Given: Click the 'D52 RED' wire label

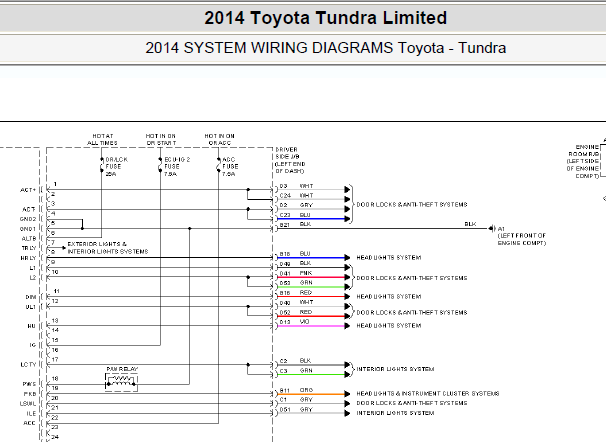Looking at the screenshot, I should [296, 312].
